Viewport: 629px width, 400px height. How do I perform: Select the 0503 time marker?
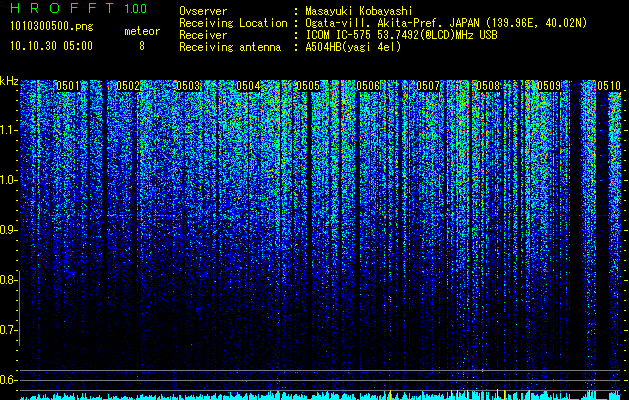[188, 86]
